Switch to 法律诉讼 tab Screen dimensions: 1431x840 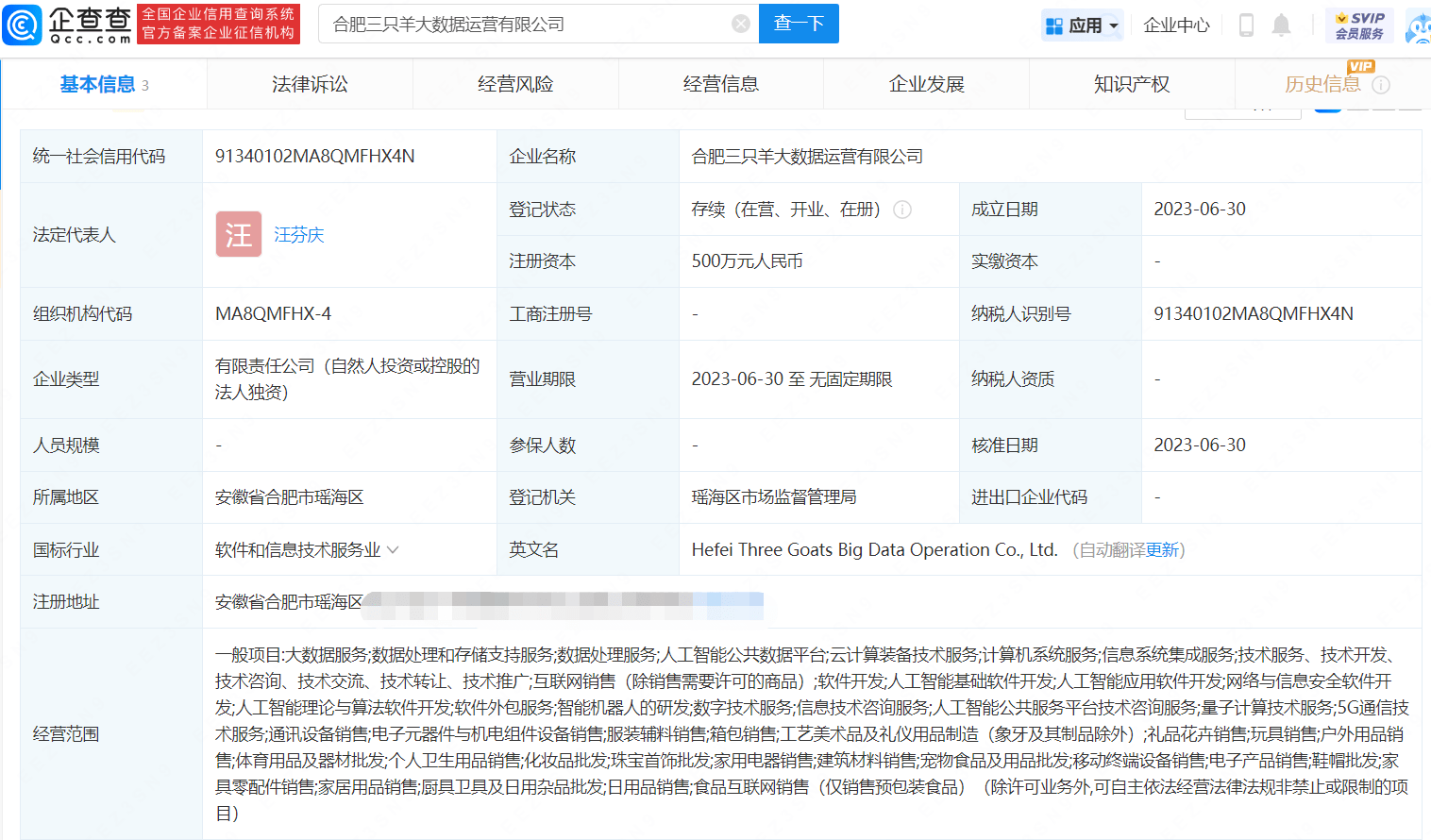click(310, 84)
